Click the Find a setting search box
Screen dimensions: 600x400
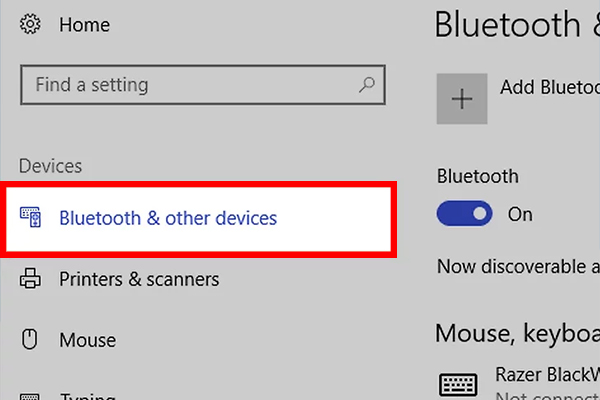point(190,85)
